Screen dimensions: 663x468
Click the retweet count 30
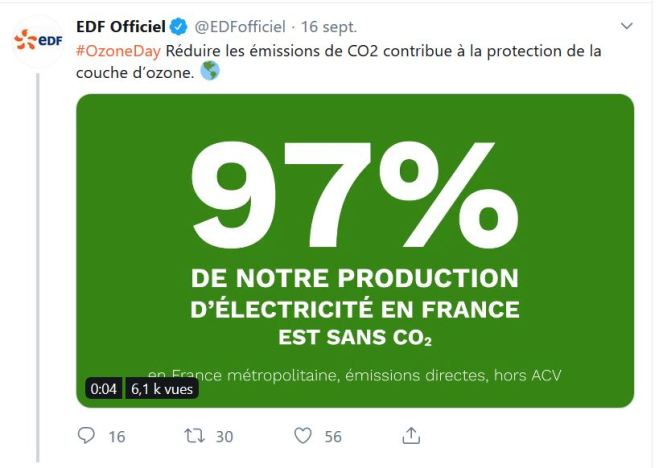click(226, 436)
